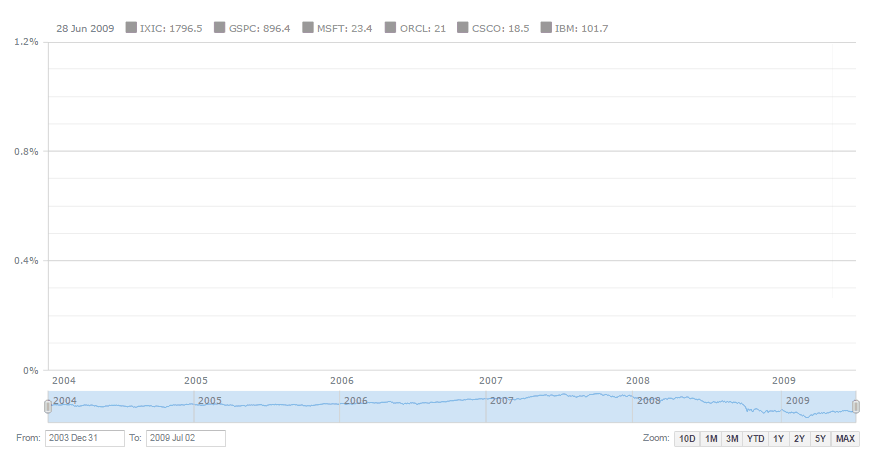Zoom to 3M period
The image size is (877, 466).
[732, 439]
